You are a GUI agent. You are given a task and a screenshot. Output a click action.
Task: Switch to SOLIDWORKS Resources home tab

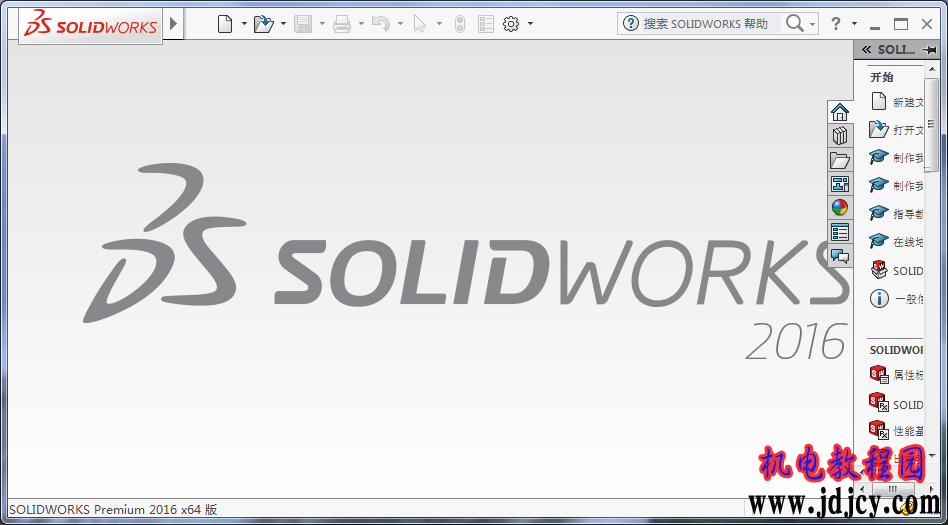coord(840,112)
